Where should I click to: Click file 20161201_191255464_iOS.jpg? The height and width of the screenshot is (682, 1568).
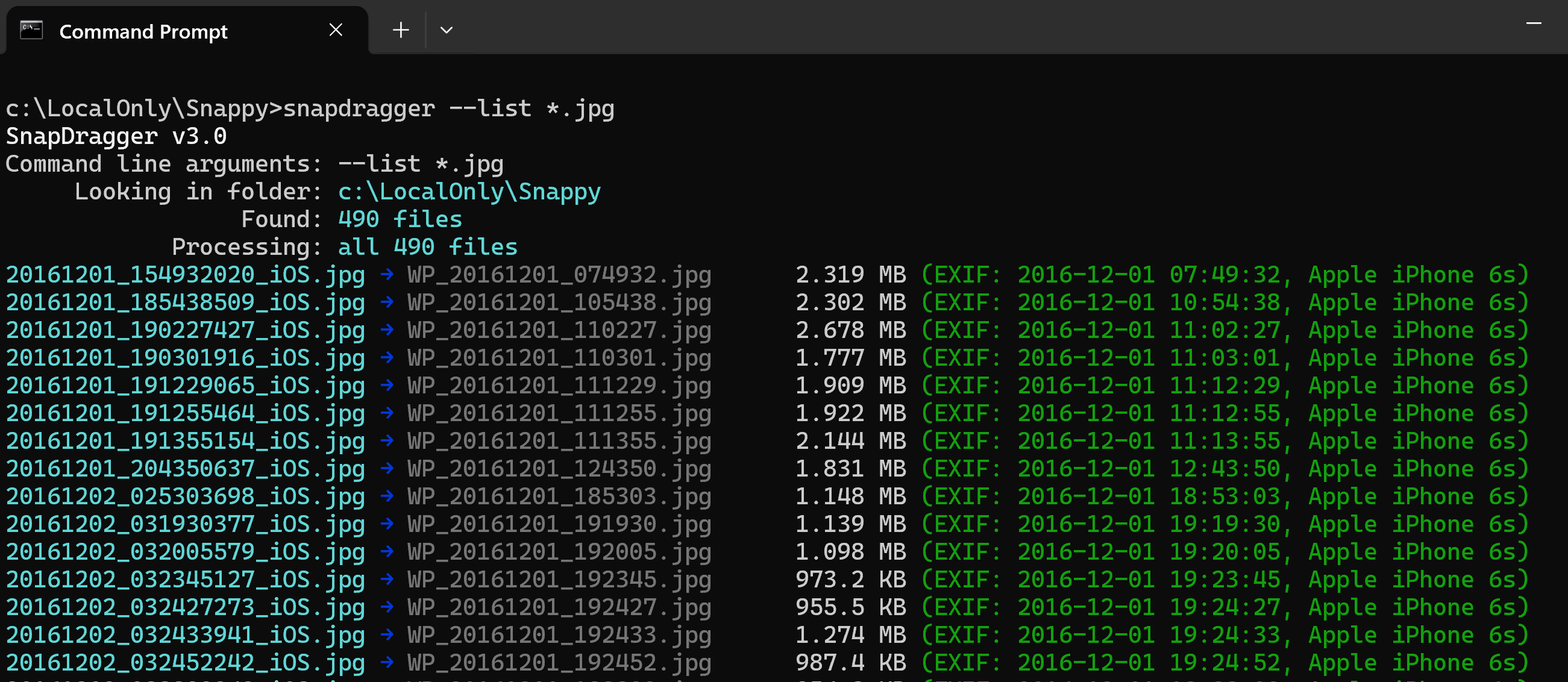[186, 413]
